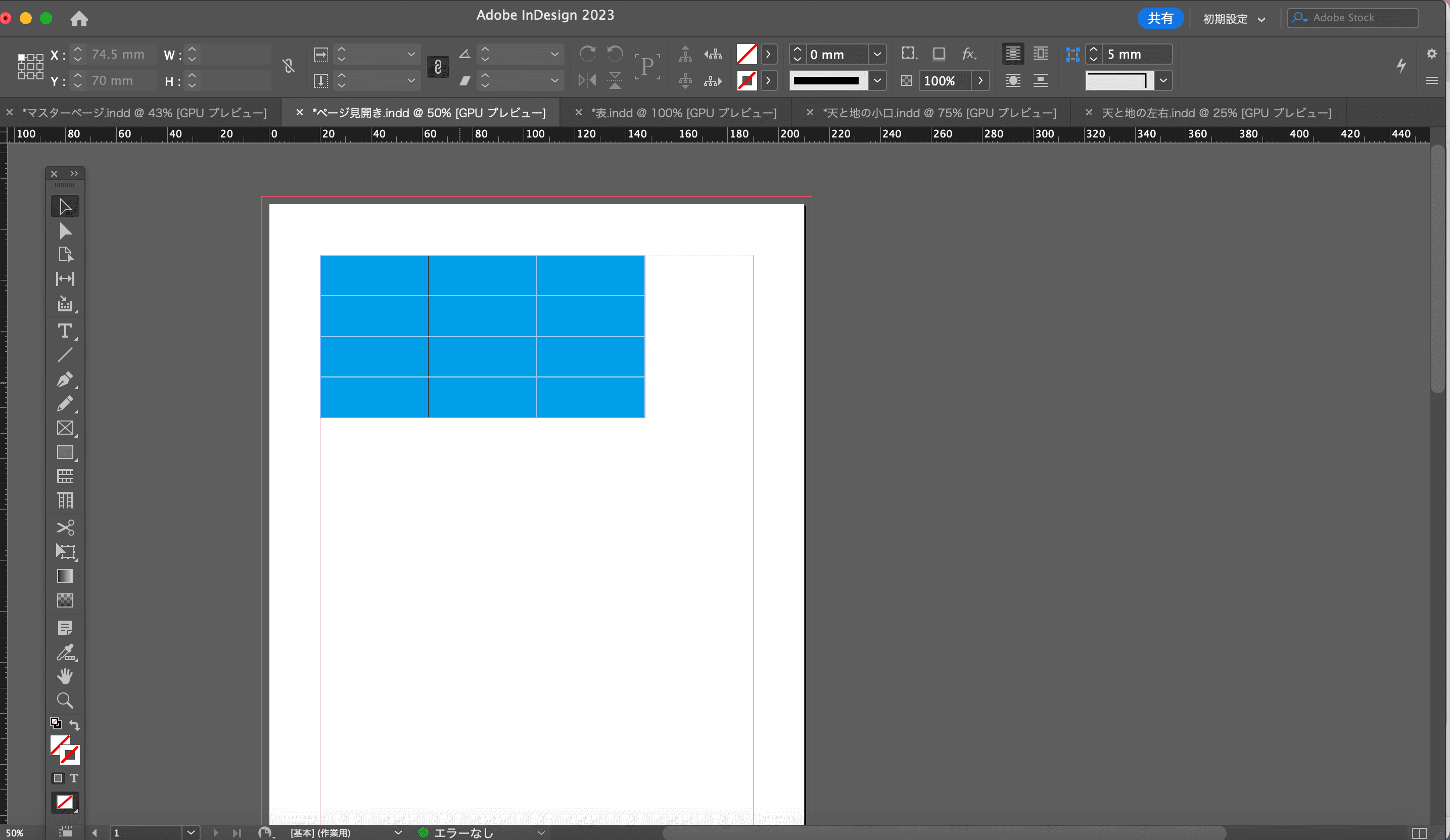Go to the last page arrow
Screen dimensions: 1450x840
237,832
